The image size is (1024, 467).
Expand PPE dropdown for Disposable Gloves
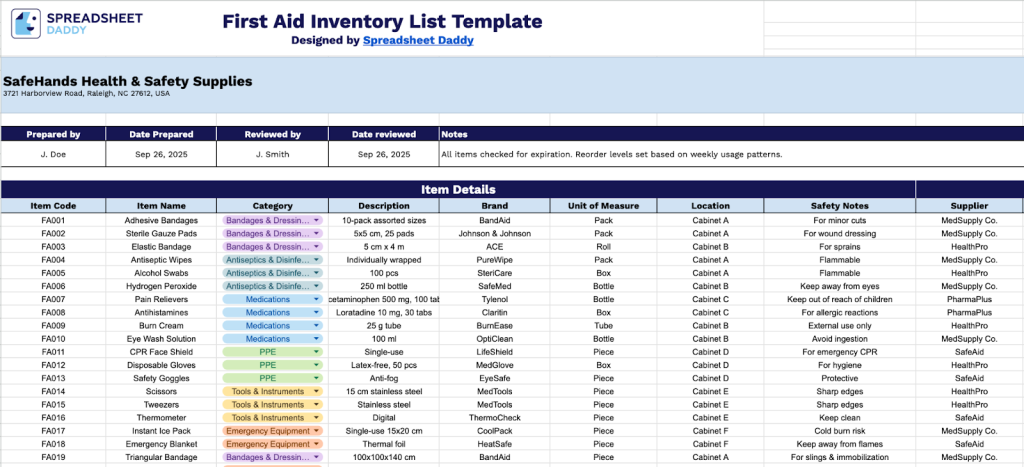tap(317, 365)
